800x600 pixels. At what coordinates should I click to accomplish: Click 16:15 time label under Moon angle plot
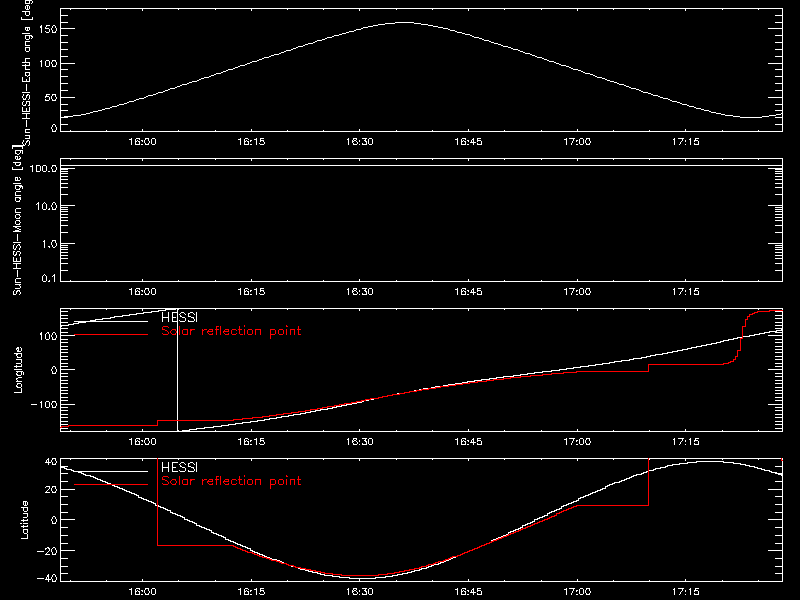(251, 292)
